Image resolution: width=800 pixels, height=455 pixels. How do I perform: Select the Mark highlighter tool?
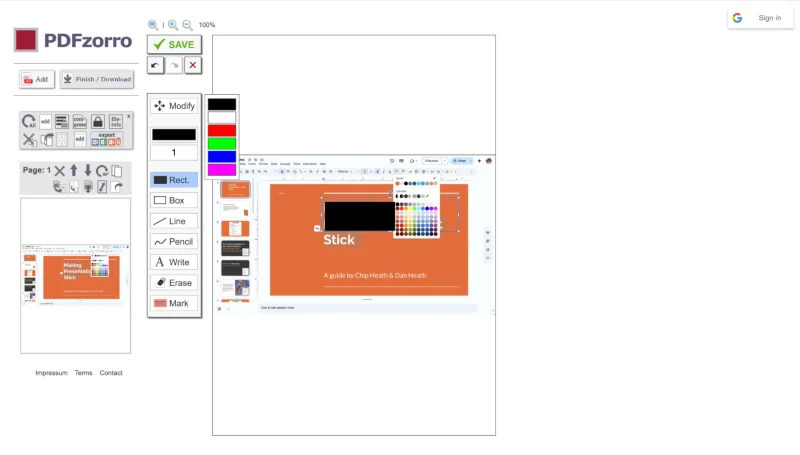click(x=174, y=303)
